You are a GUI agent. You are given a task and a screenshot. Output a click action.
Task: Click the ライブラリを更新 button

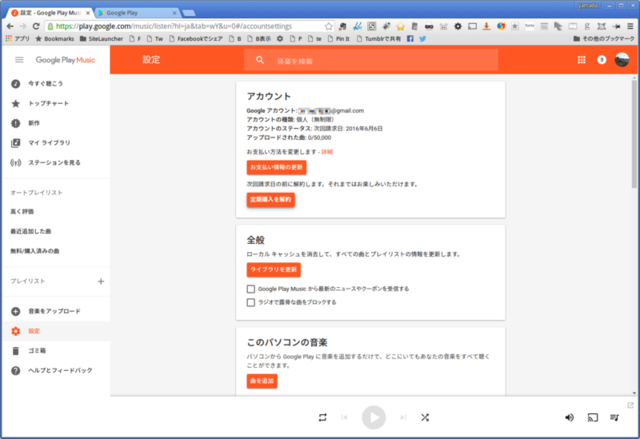tap(273, 270)
